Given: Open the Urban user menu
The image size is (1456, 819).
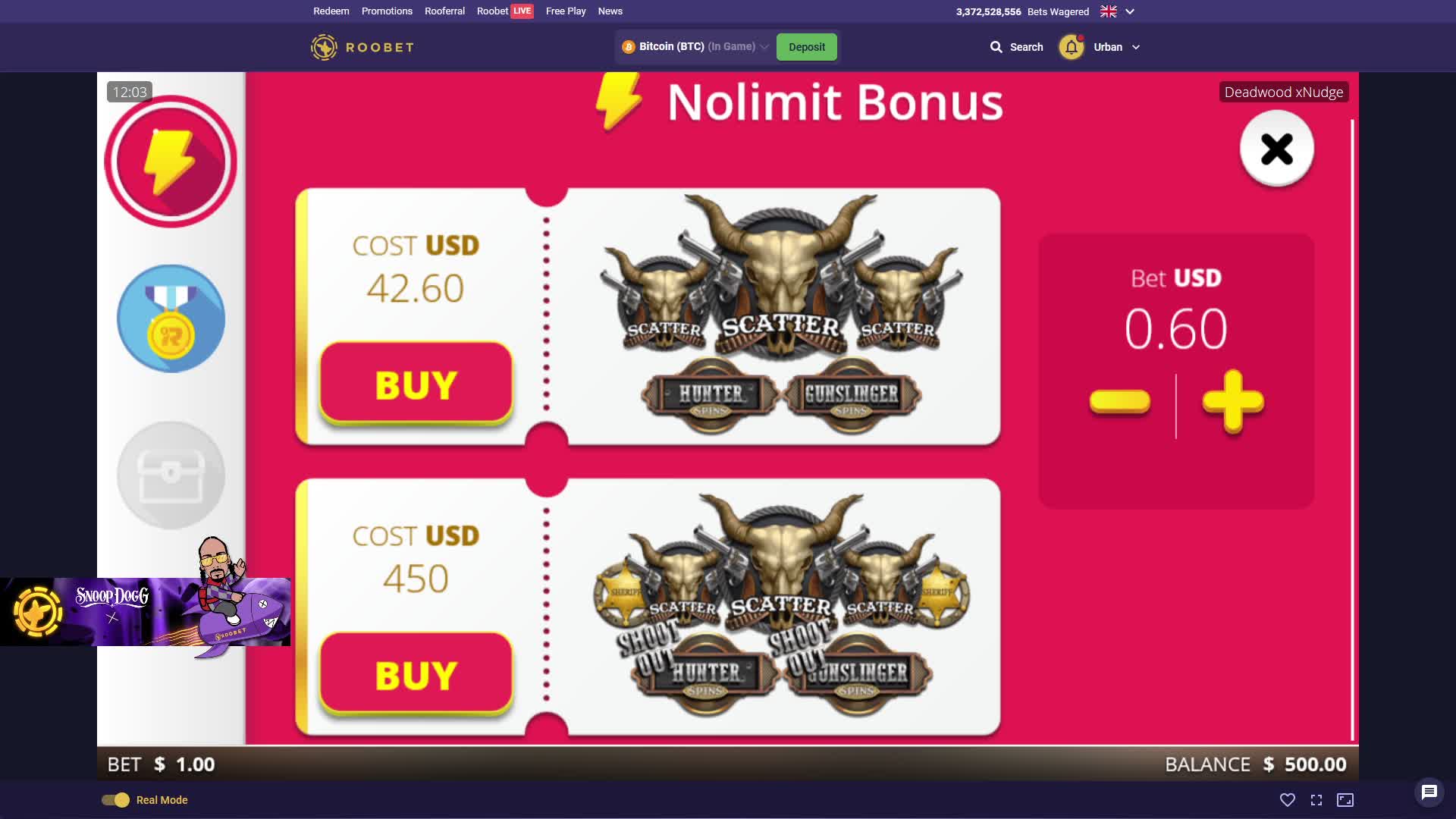Looking at the screenshot, I should pos(1116,47).
